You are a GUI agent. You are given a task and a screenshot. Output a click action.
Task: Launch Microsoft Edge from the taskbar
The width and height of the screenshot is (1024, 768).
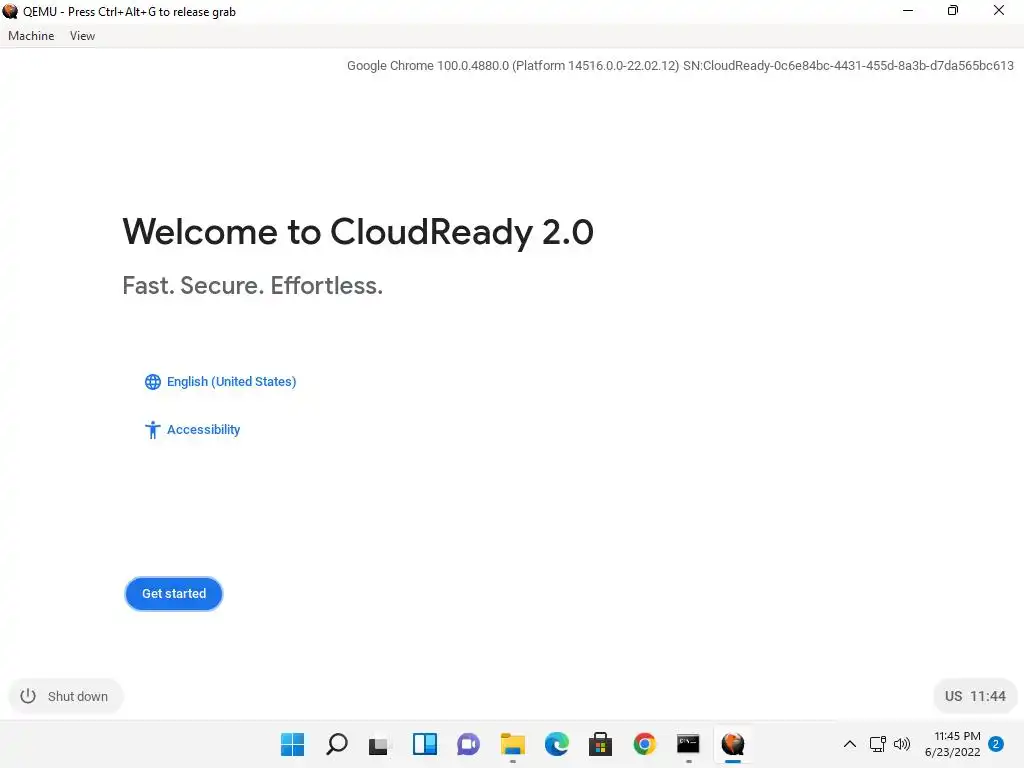point(556,744)
